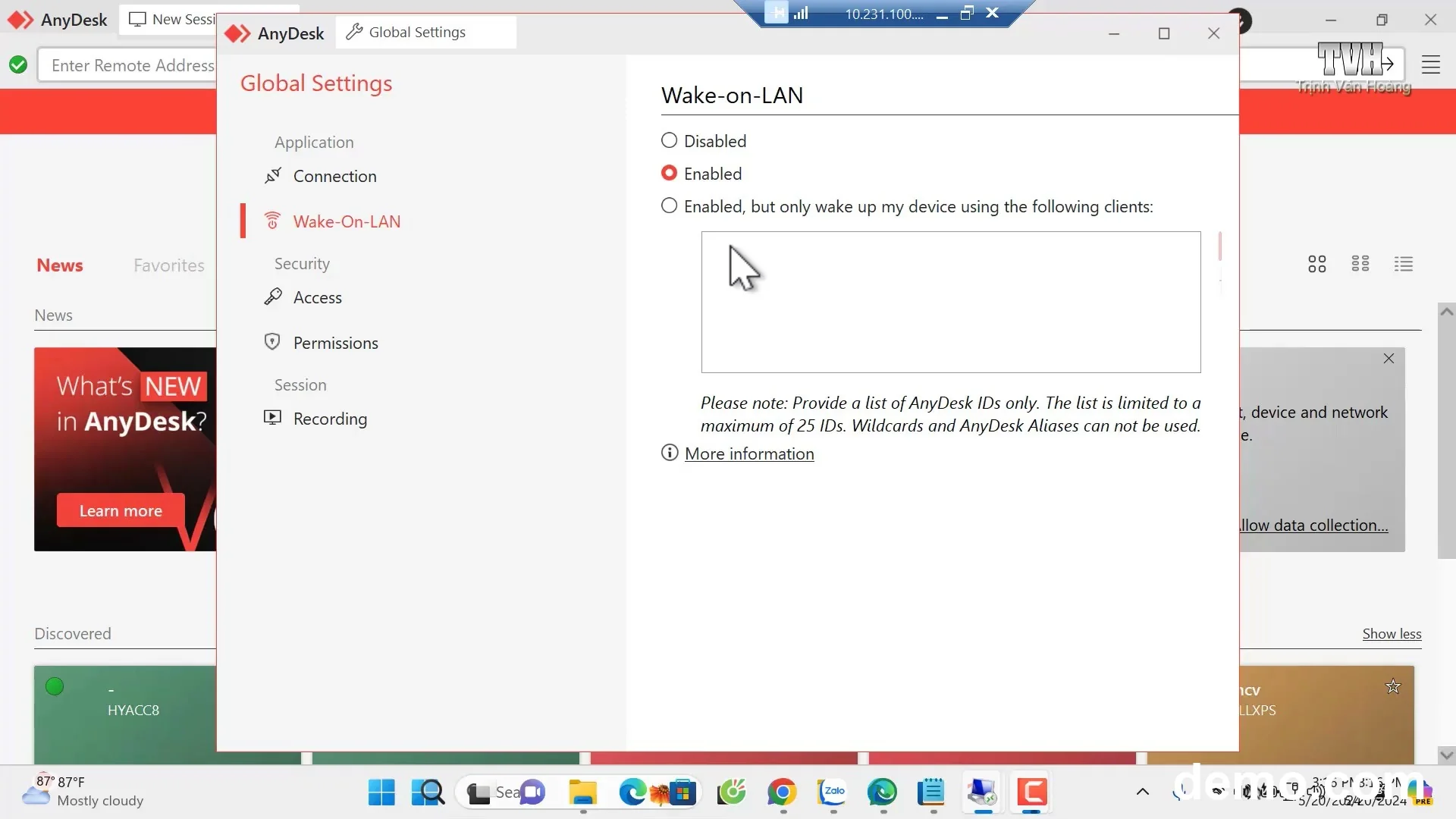Open Microsoft Store from the taskbar
Image resolution: width=1456 pixels, height=819 pixels.
(682, 792)
